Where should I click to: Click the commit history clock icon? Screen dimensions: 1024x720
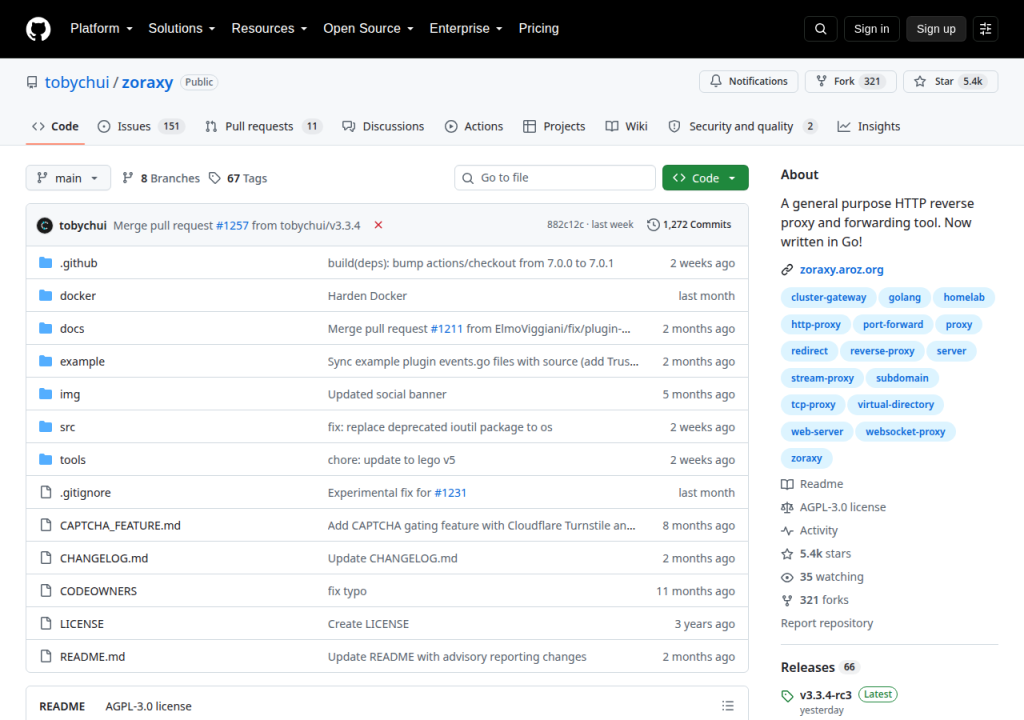click(x=653, y=225)
